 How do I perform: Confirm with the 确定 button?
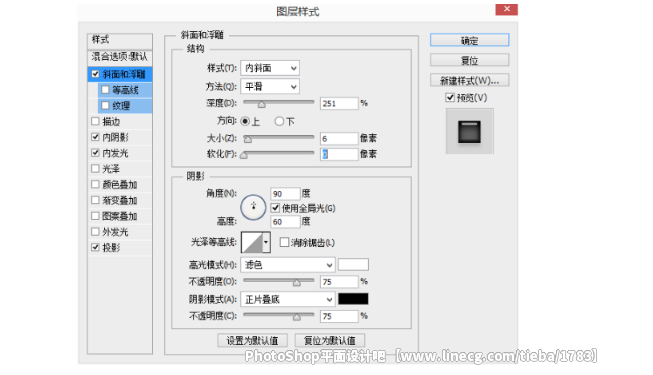(469, 40)
